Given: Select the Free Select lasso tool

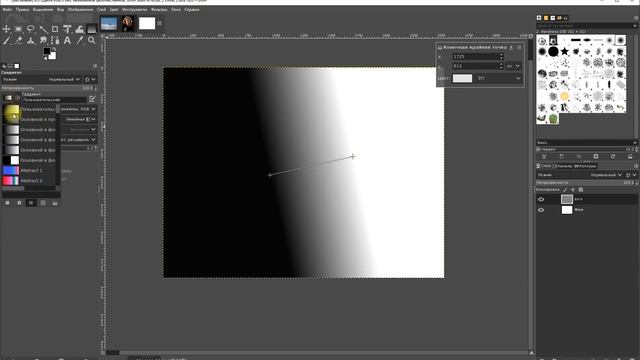Looking at the screenshot, I should 31,29.
